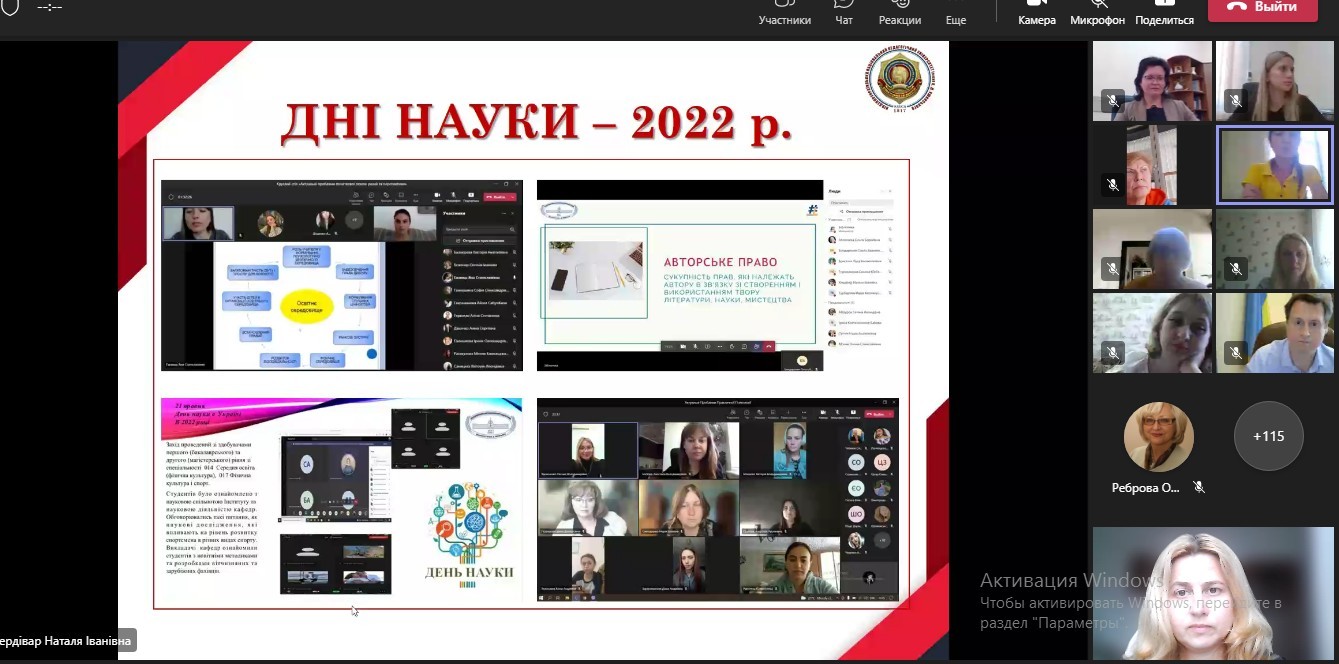The width and height of the screenshot is (1339, 664).
Task: Click the Teams window icon inside the slide's top-left screenshot
Action: pos(171,196)
